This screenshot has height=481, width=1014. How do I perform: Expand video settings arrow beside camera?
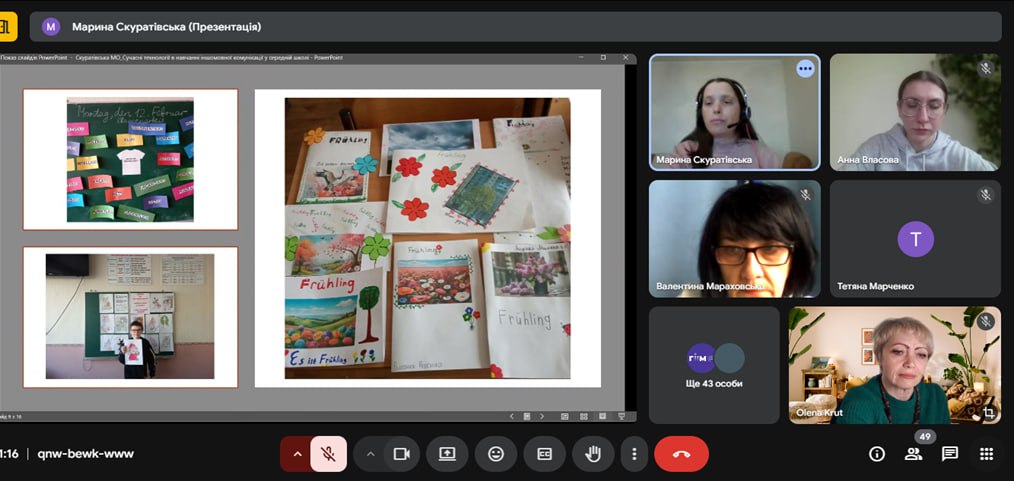[x=370, y=454]
